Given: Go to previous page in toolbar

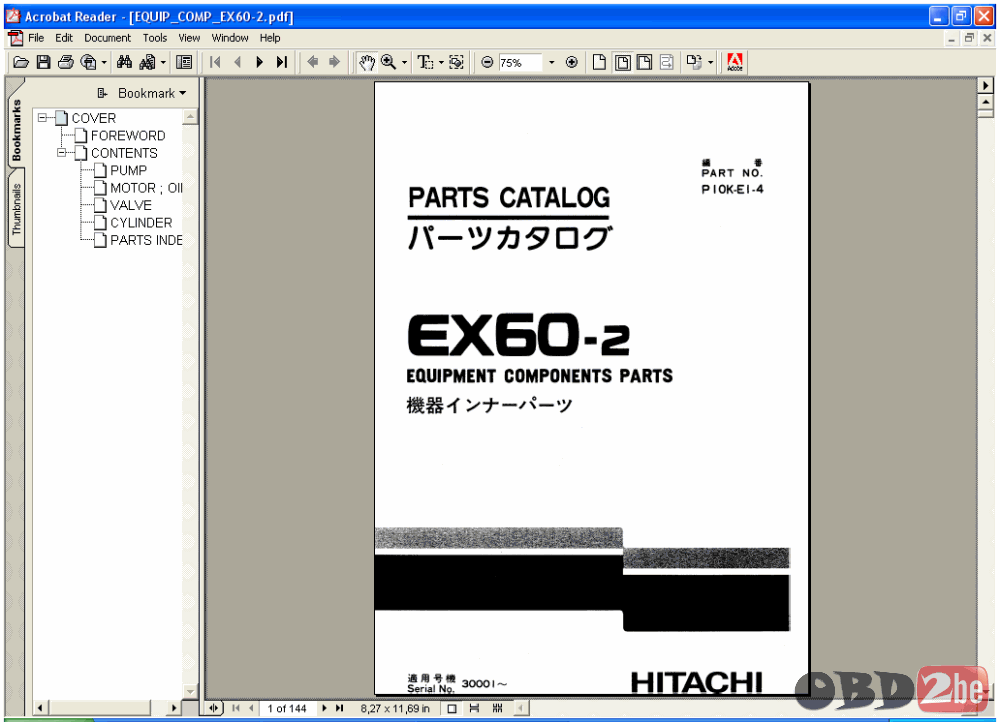Looking at the screenshot, I should pos(238,62).
